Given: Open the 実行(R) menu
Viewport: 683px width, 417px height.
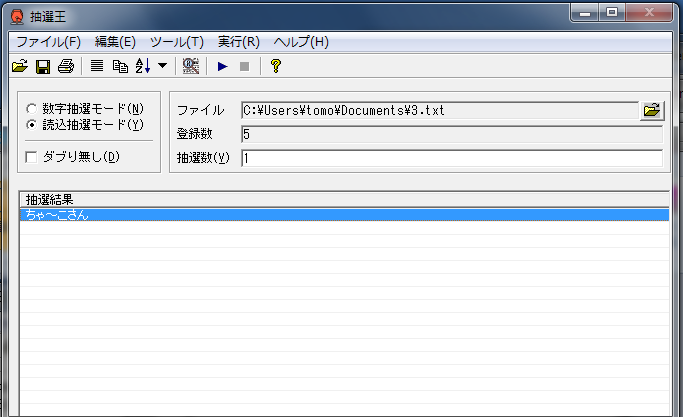Looking at the screenshot, I should [239, 42].
